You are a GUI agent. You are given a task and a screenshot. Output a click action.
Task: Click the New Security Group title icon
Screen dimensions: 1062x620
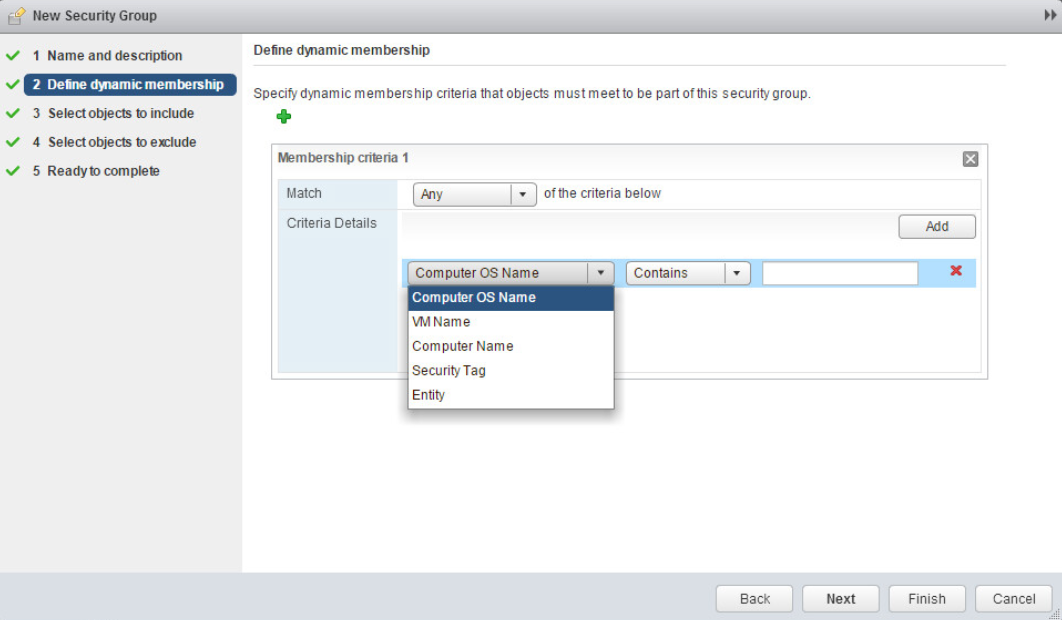tap(16, 16)
